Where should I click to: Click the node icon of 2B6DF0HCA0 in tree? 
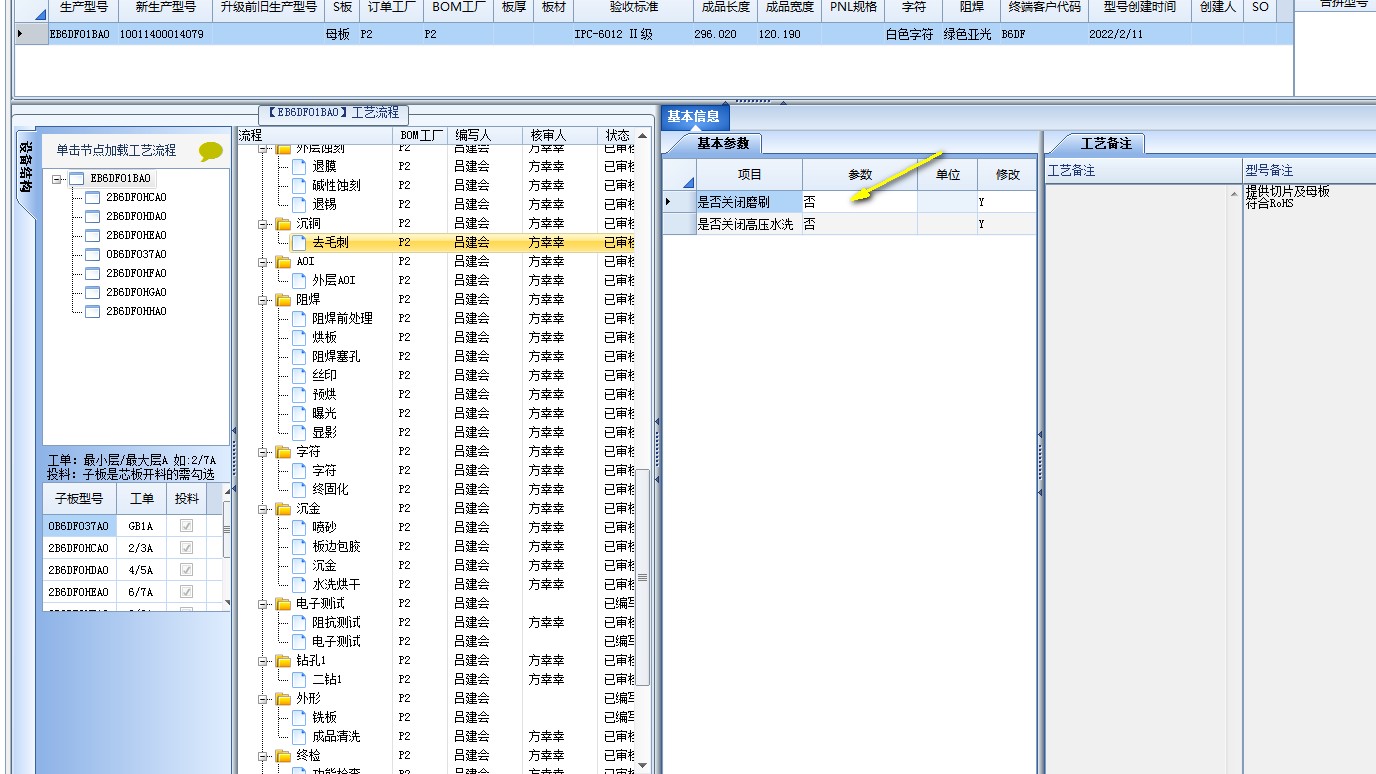coord(93,197)
